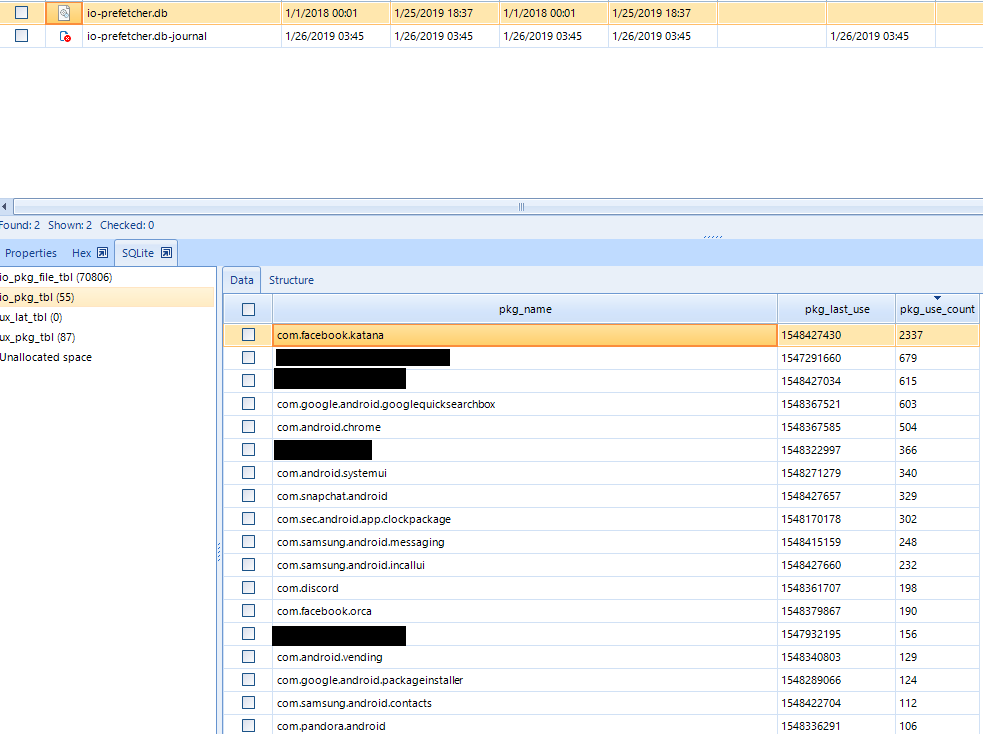983x734 pixels.
Task: Click the use count 504
Action: (x=908, y=427)
